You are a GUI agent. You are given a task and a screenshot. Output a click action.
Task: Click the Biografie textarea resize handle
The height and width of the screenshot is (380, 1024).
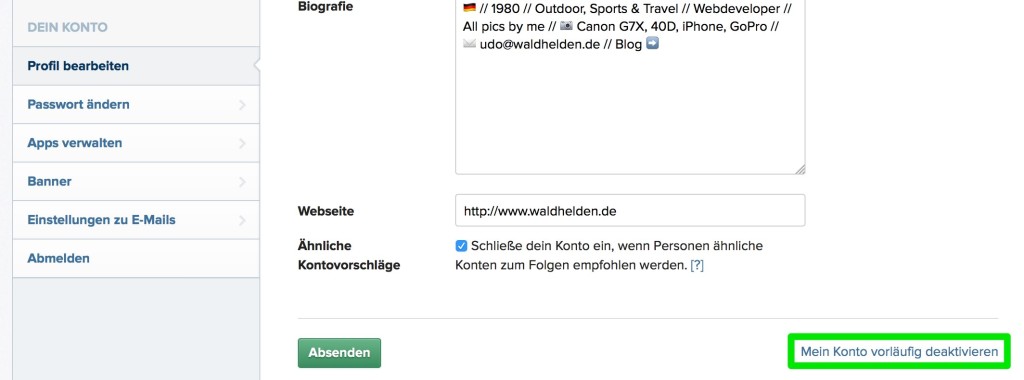pyautogui.click(x=800, y=169)
